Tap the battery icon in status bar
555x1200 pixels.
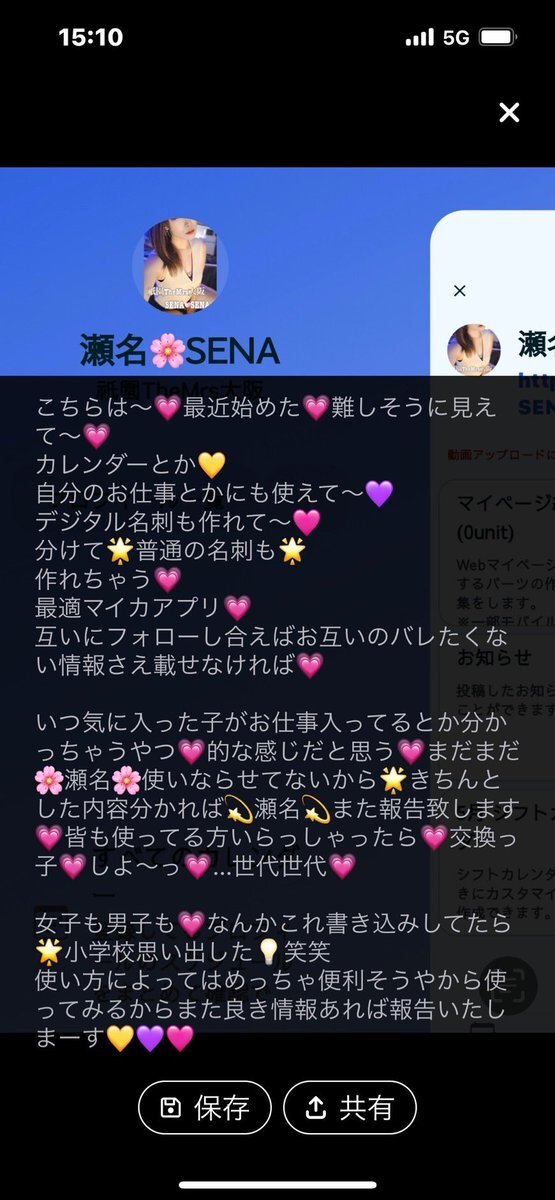coord(496,38)
